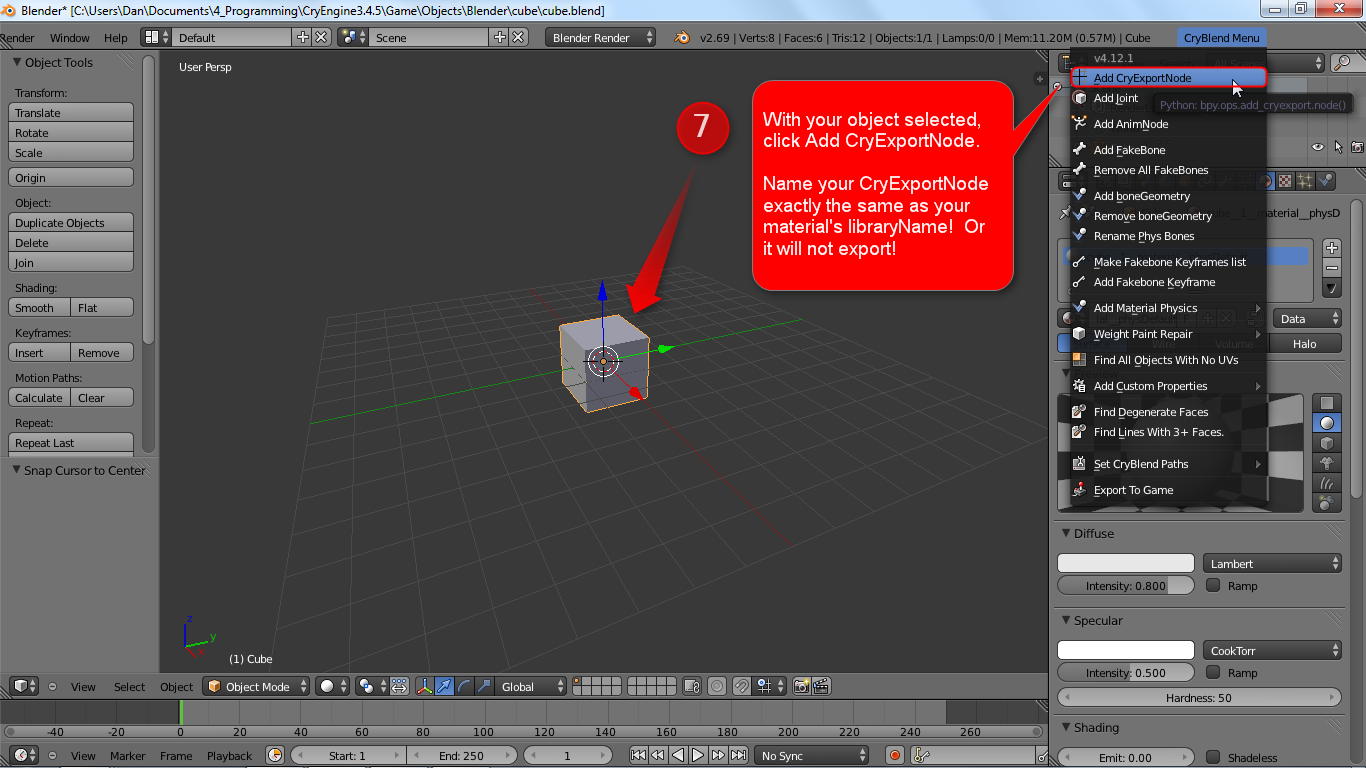Open CryBlend Menu in header

(x=1221, y=38)
